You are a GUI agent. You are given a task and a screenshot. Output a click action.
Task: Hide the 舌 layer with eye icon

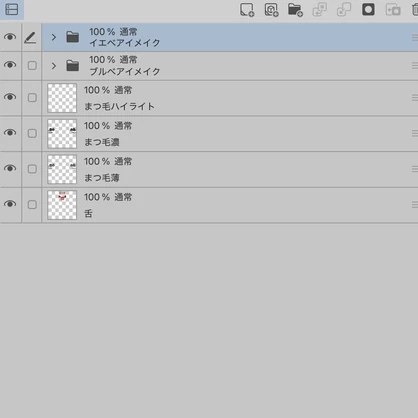click(x=10, y=204)
